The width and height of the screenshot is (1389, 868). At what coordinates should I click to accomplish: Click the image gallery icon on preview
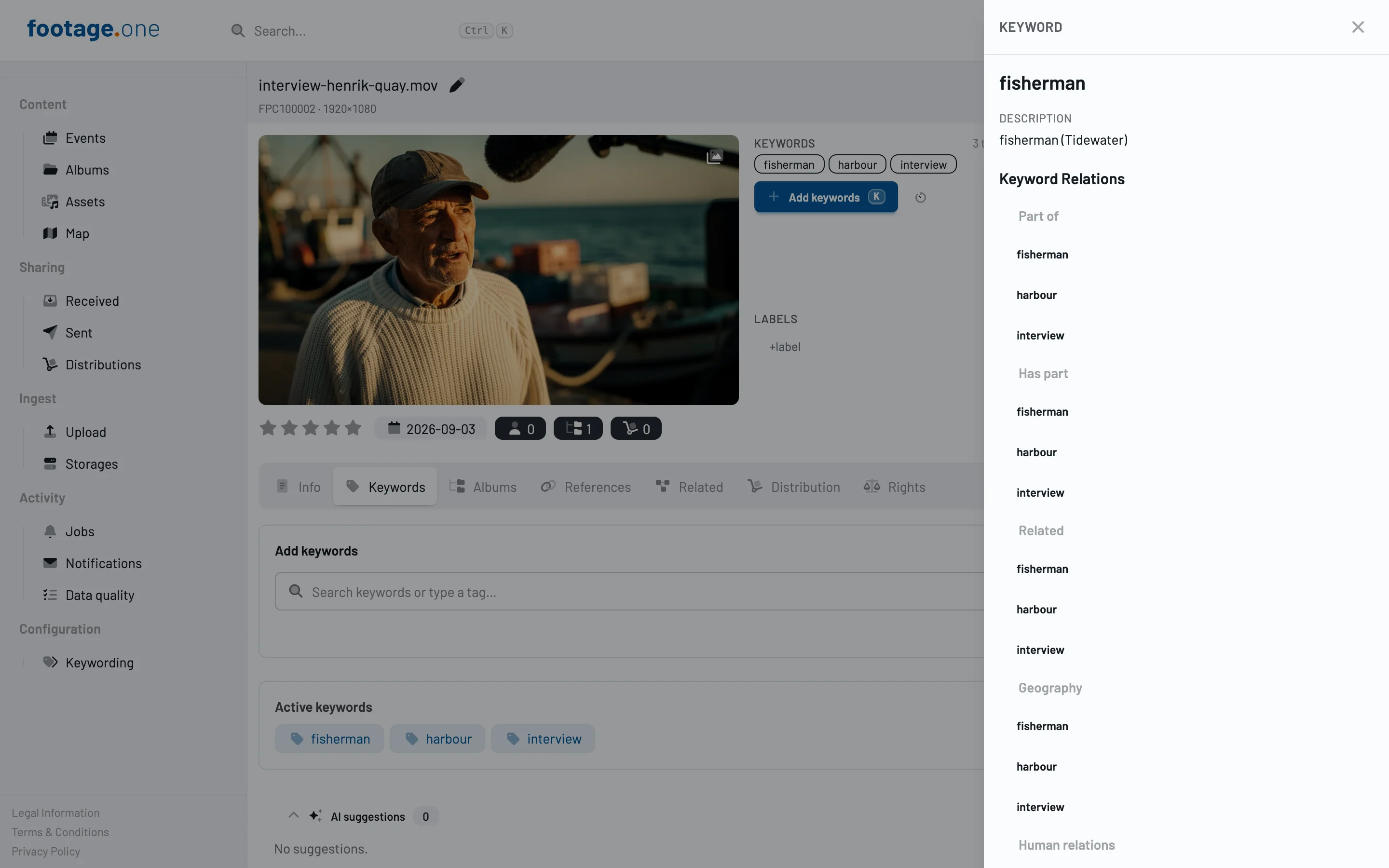[x=715, y=156]
